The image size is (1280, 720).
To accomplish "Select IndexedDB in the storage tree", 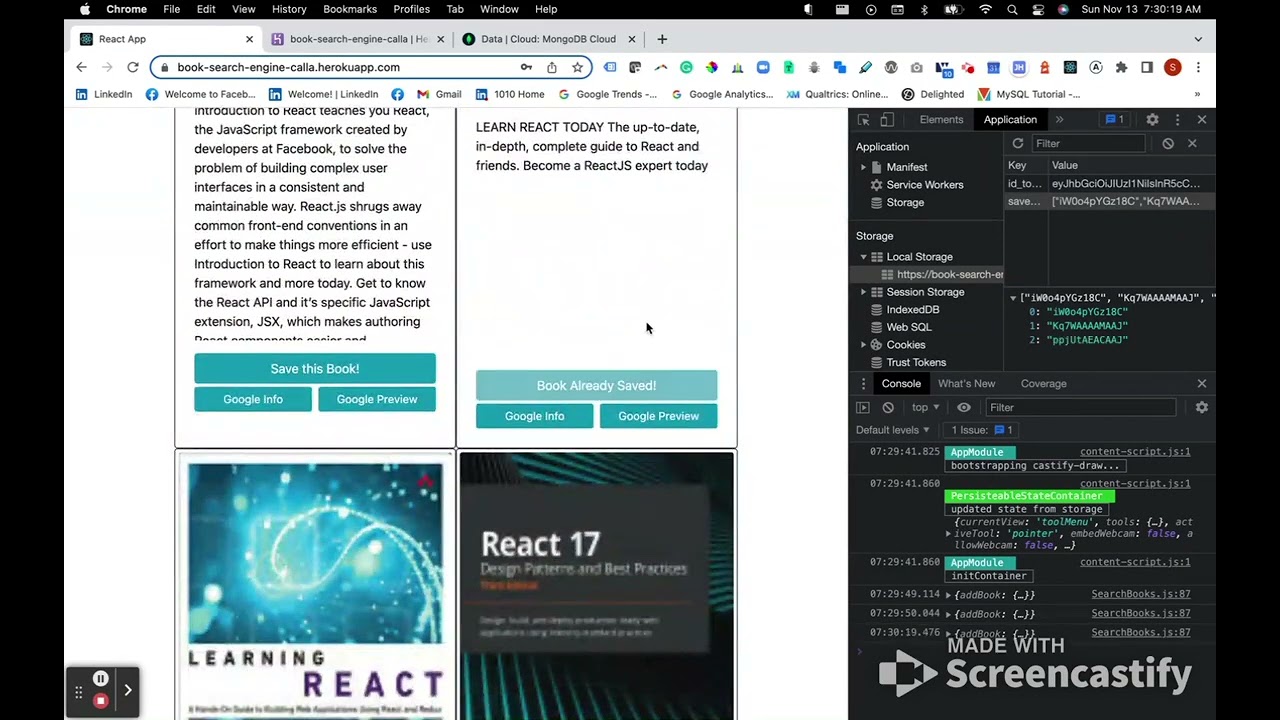I will click(912, 310).
